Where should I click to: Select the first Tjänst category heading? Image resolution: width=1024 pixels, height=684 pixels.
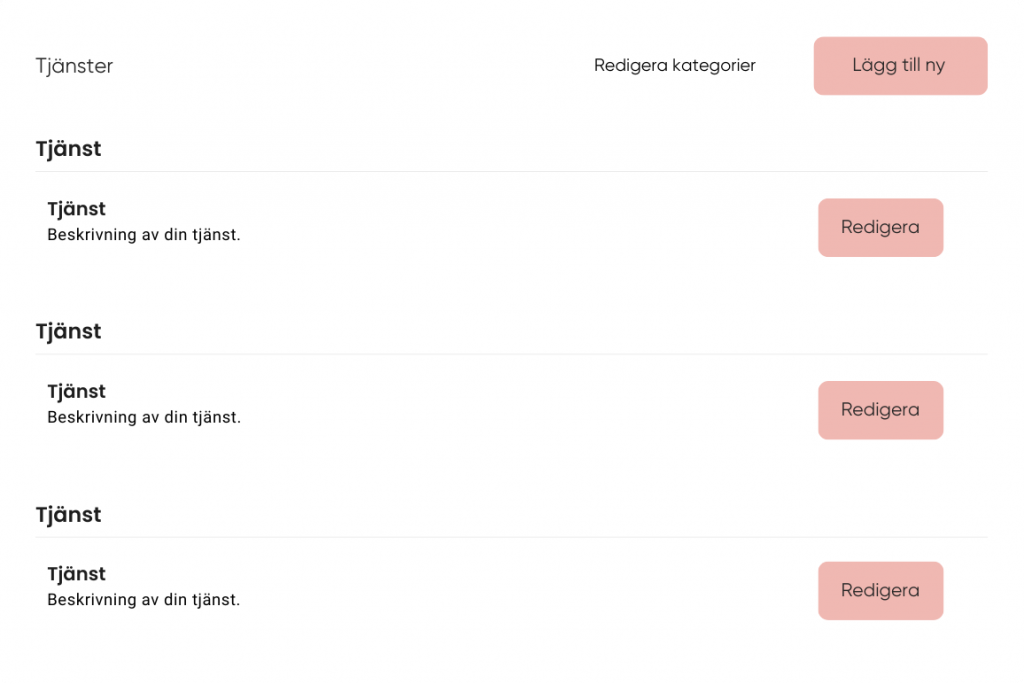[x=68, y=149]
